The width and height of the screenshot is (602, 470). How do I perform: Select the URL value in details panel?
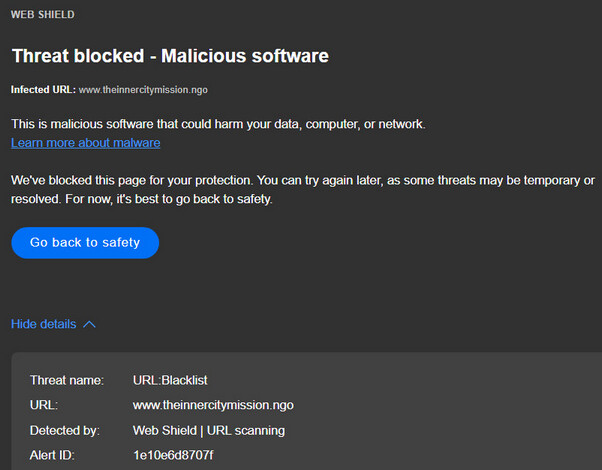(213, 405)
